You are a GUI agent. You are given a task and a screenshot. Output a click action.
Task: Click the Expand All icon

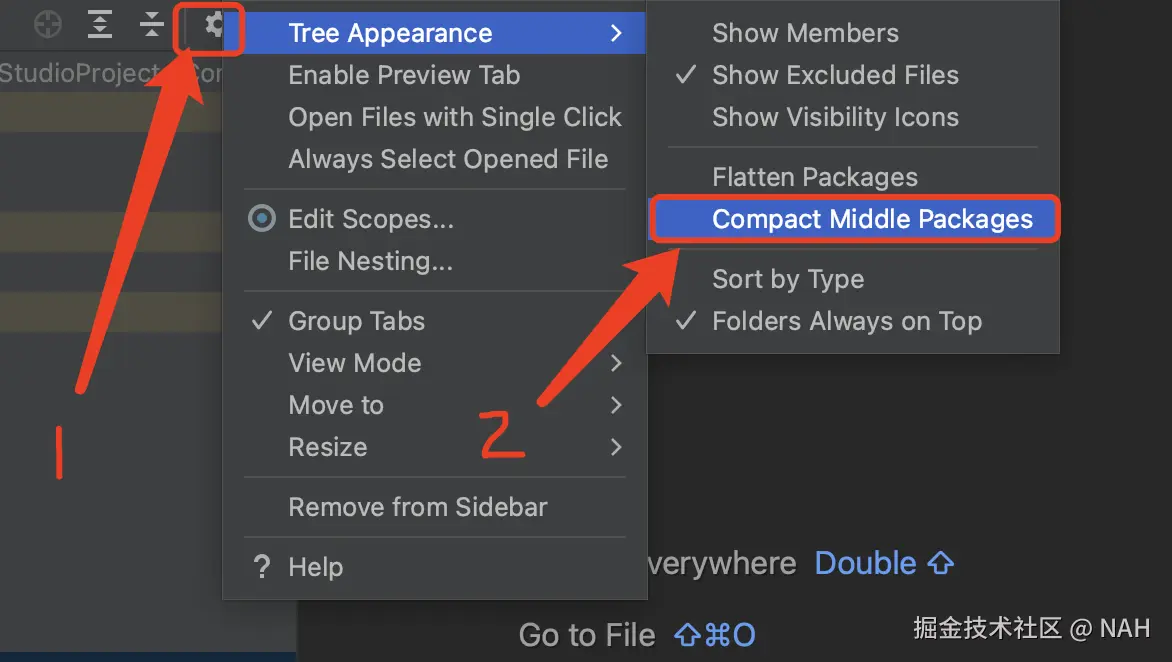point(99,25)
